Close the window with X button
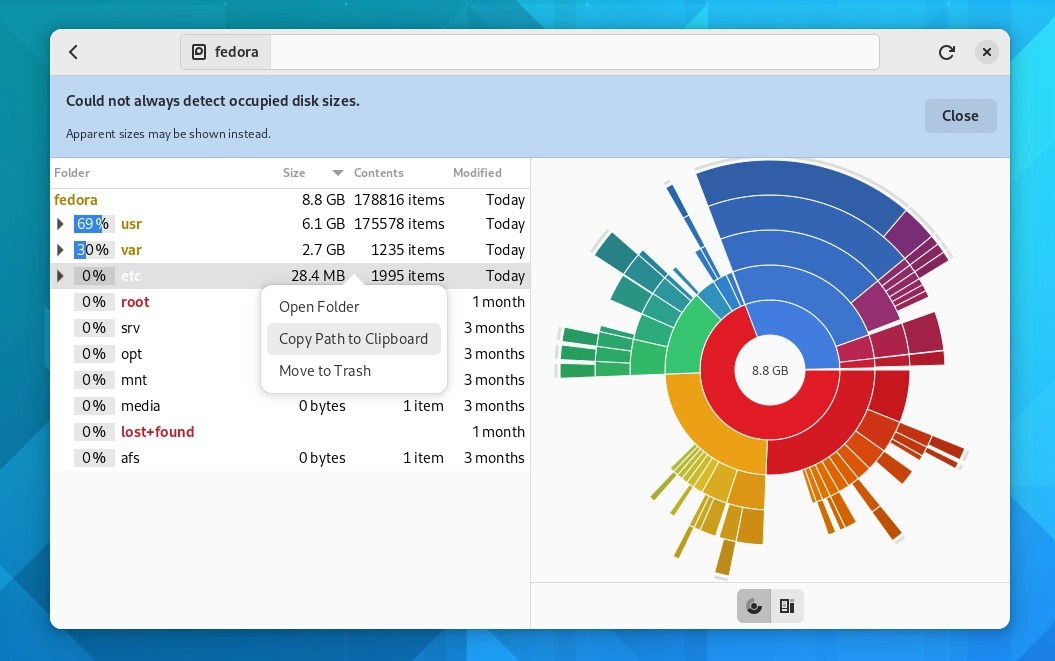Screen dimensions: 1055x661 tap(986, 52)
